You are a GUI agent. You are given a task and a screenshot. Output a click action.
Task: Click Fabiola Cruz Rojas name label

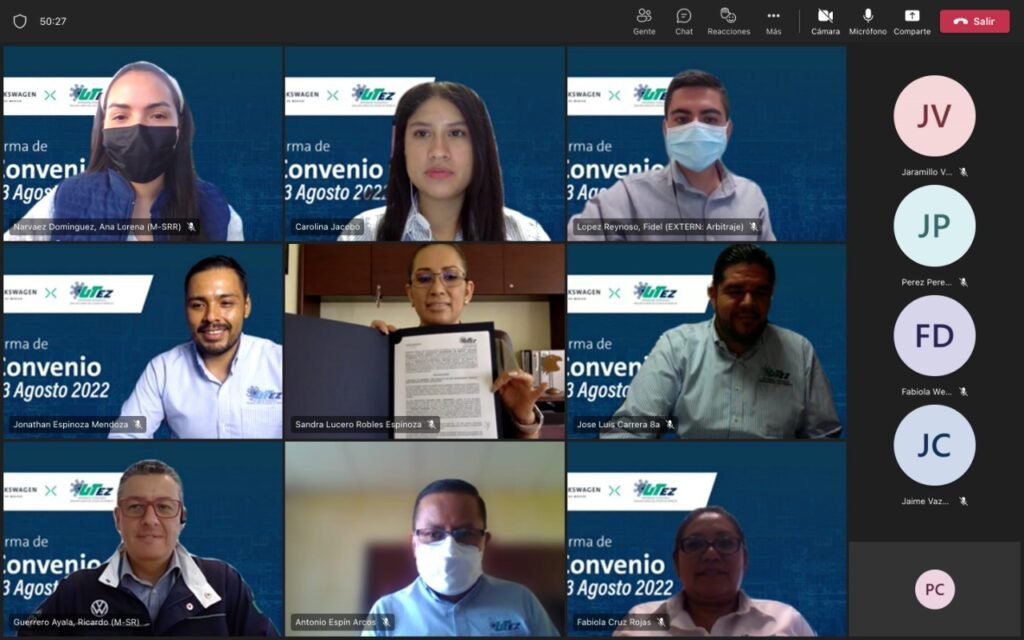tap(613, 622)
